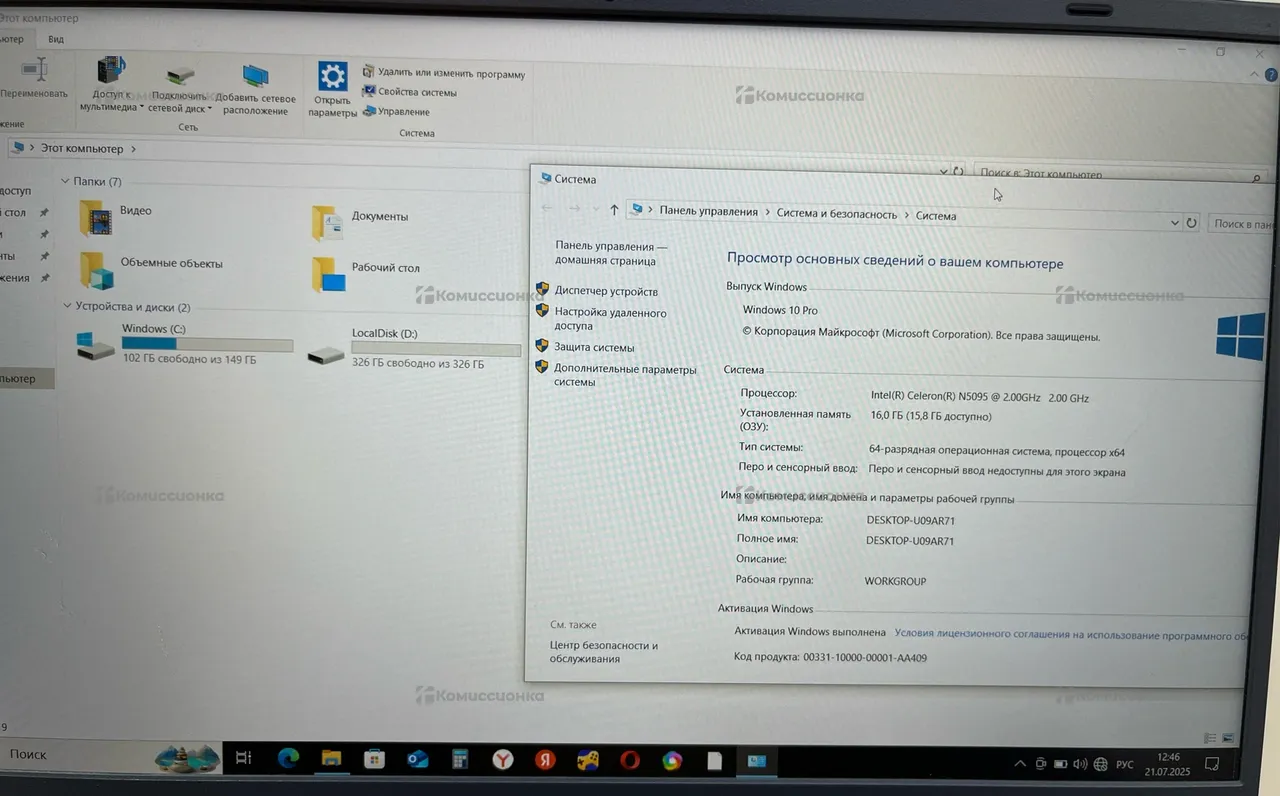Open Свойства системы in the ribbon

pos(409,92)
